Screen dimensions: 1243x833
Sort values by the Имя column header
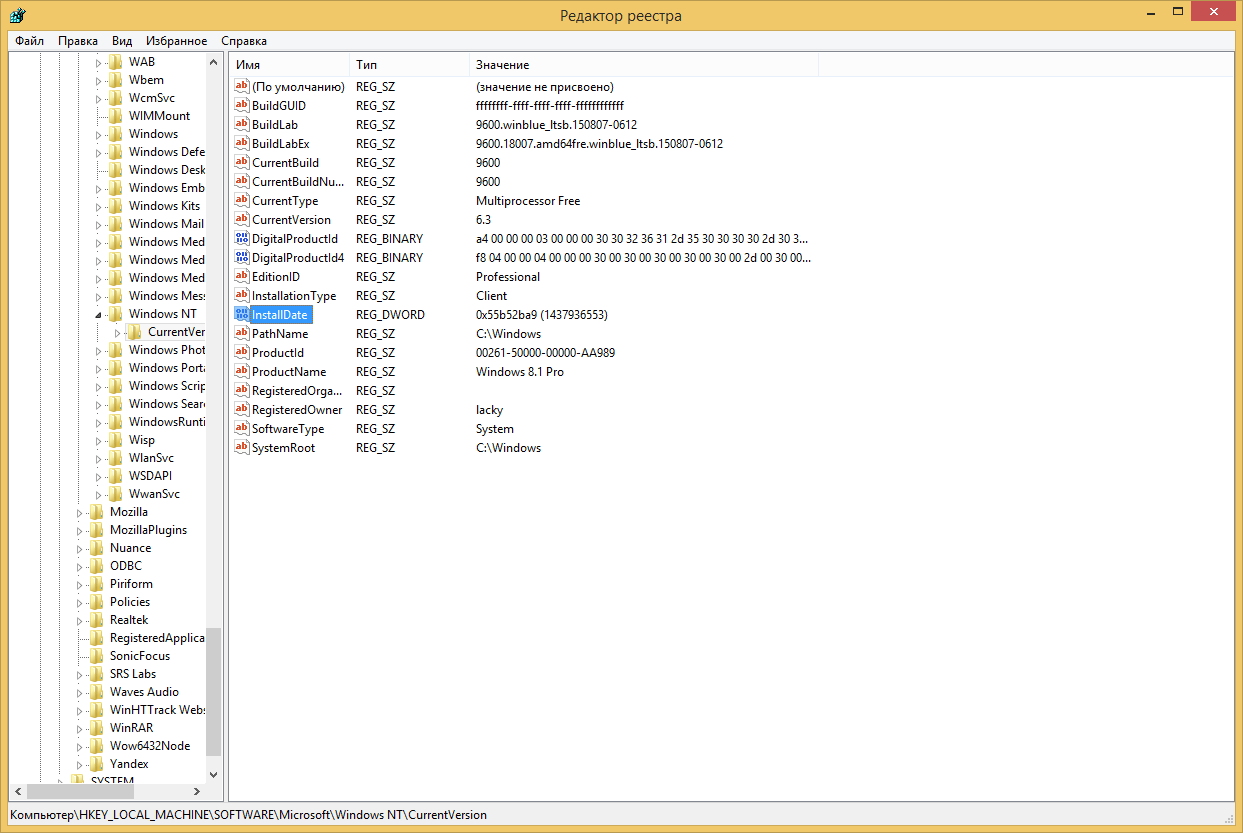click(x=289, y=64)
